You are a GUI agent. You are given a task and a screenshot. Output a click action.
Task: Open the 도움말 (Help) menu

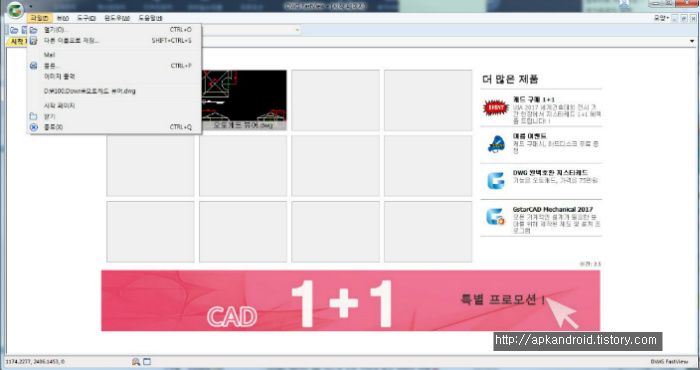click(150, 18)
